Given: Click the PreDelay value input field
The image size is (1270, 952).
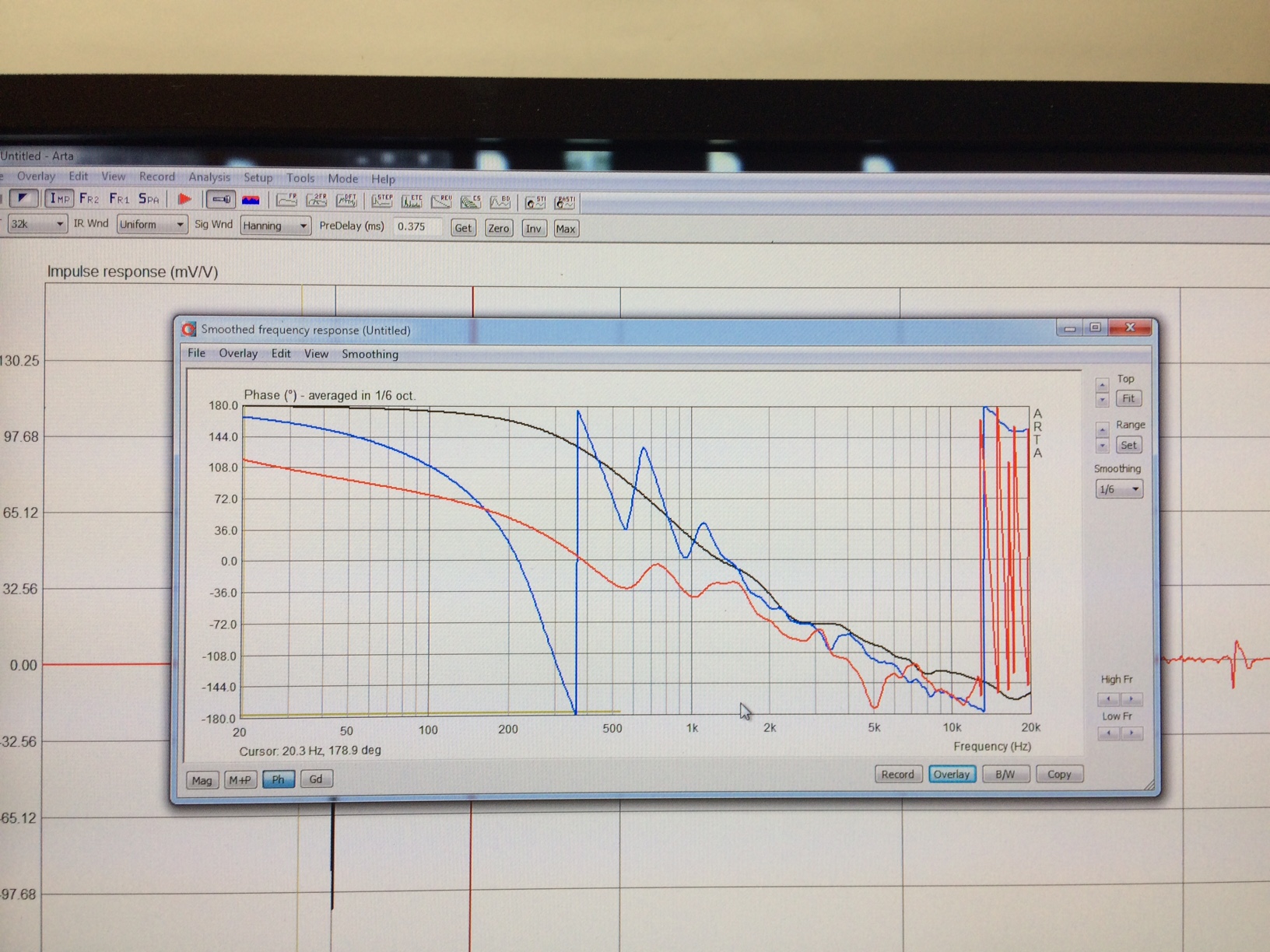Looking at the screenshot, I should 417,226.
